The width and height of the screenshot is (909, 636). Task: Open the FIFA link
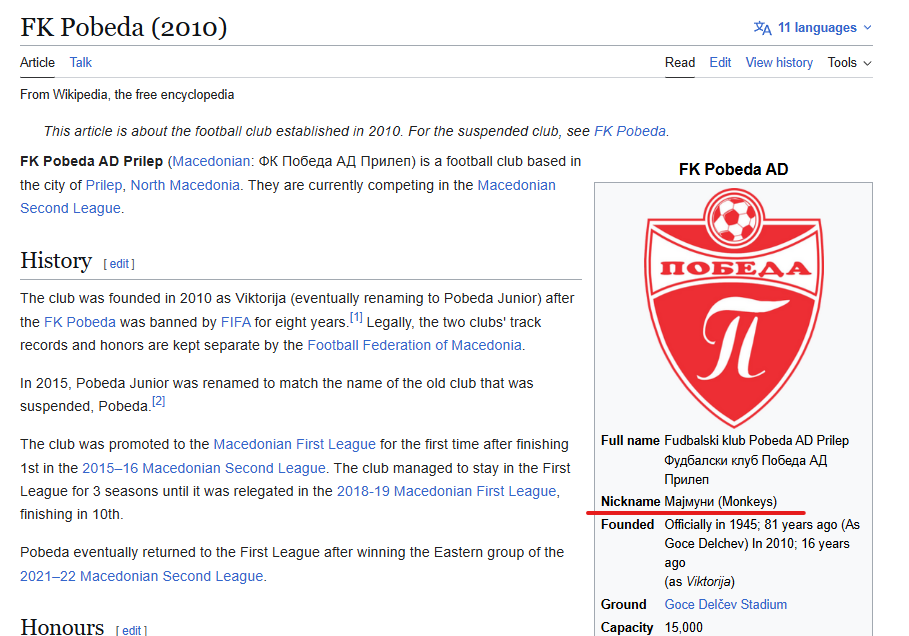click(236, 322)
